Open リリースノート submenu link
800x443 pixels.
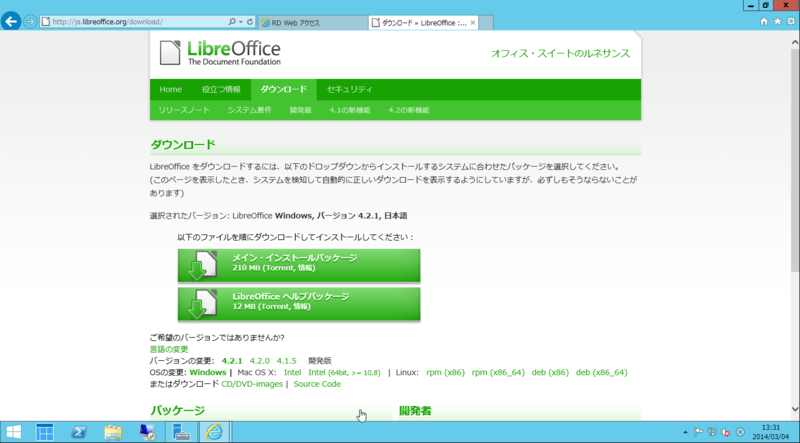click(184, 110)
